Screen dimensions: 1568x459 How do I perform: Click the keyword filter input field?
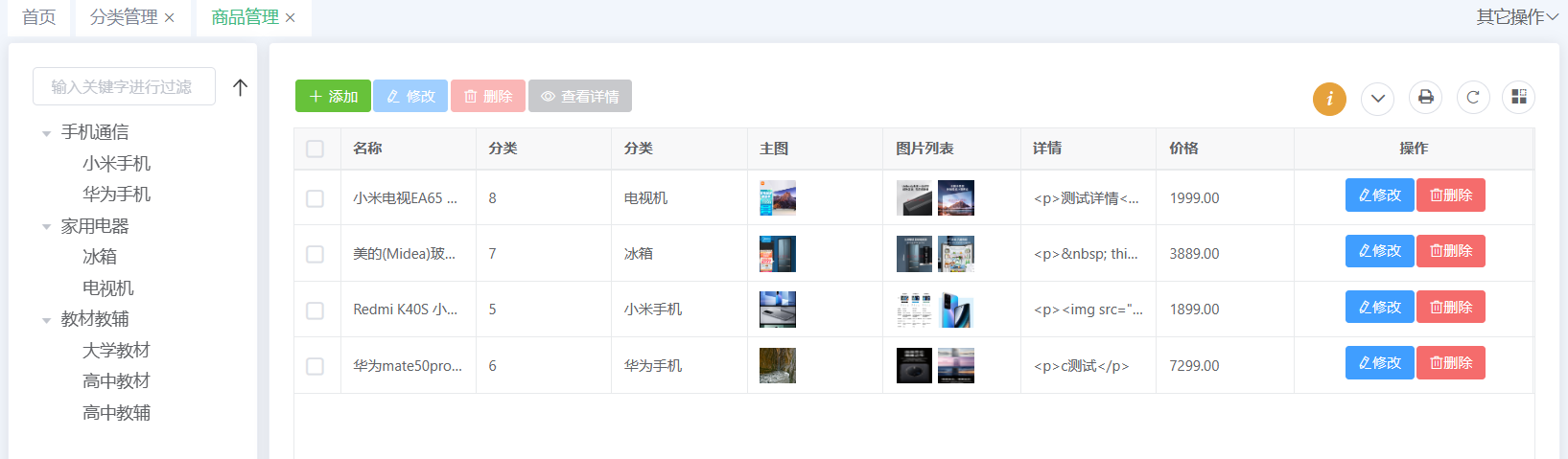123,87
